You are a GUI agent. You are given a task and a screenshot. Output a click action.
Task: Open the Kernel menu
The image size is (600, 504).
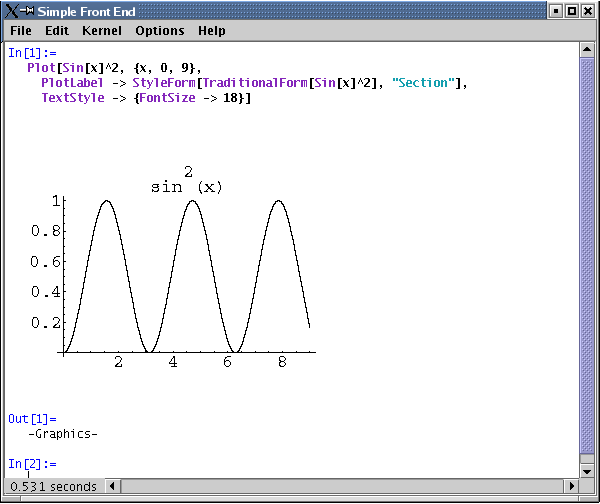pyautogui.click(x=102, y=31)
